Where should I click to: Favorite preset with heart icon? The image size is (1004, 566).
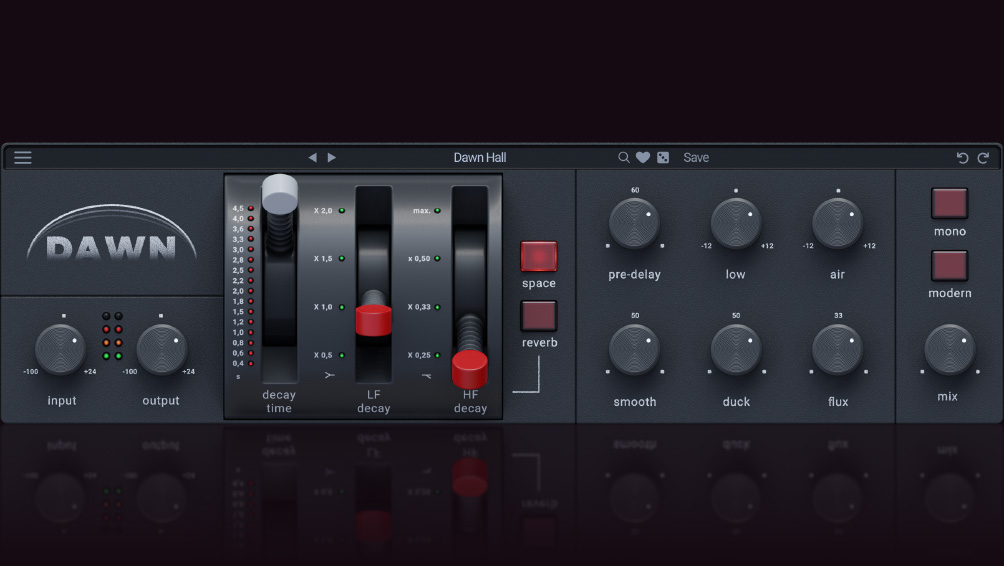coord(643,158)
